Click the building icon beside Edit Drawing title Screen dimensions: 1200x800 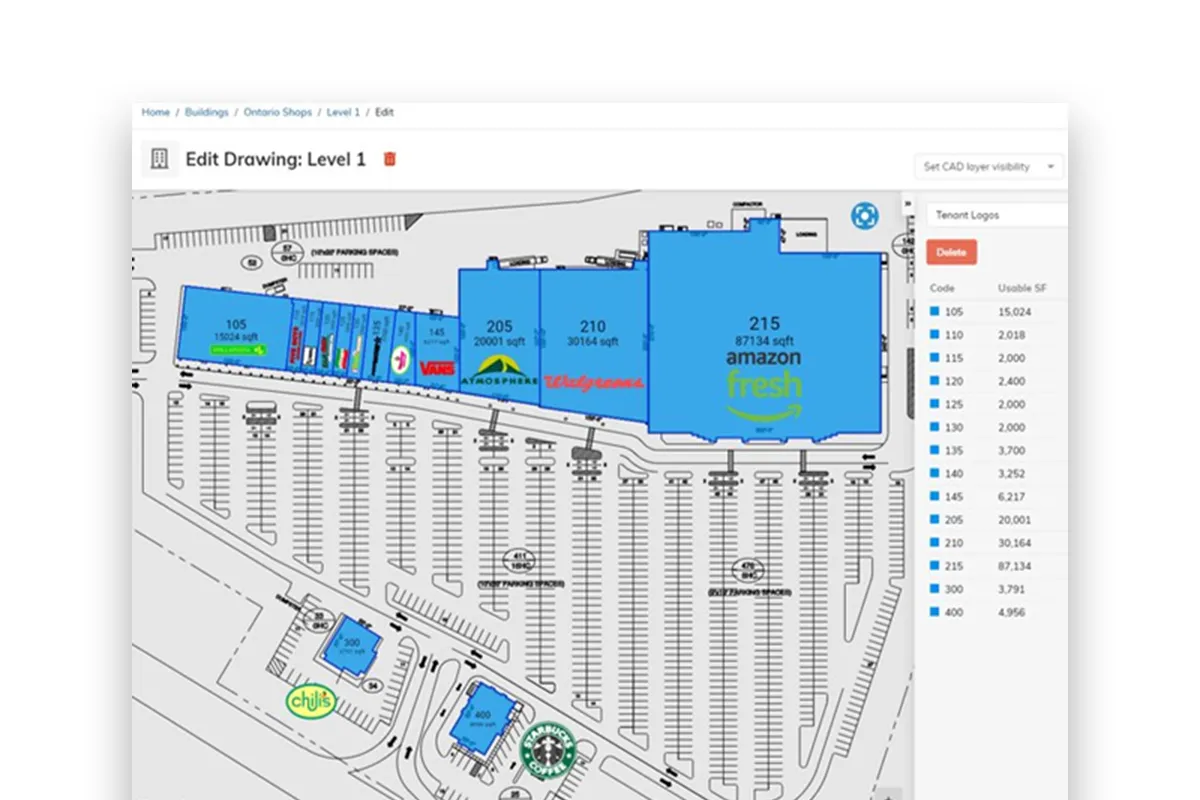158,159
